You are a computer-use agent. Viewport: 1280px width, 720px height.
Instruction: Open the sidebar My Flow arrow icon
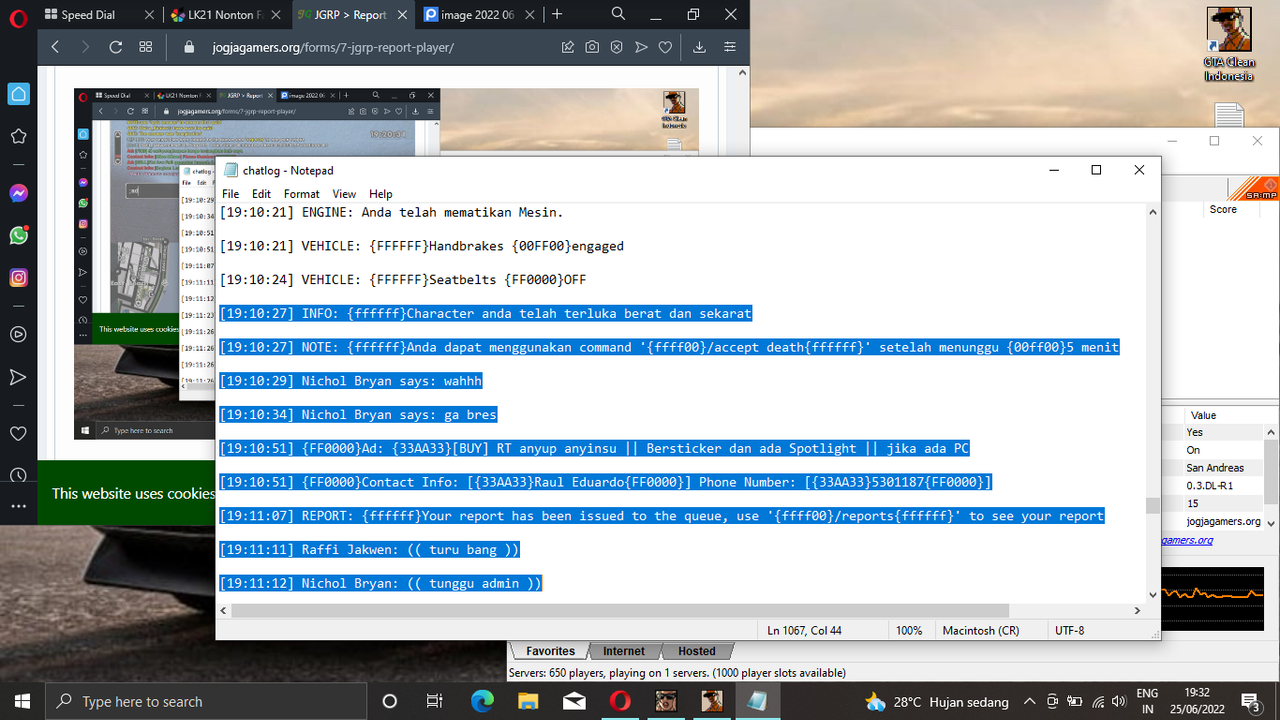point(18,377)
